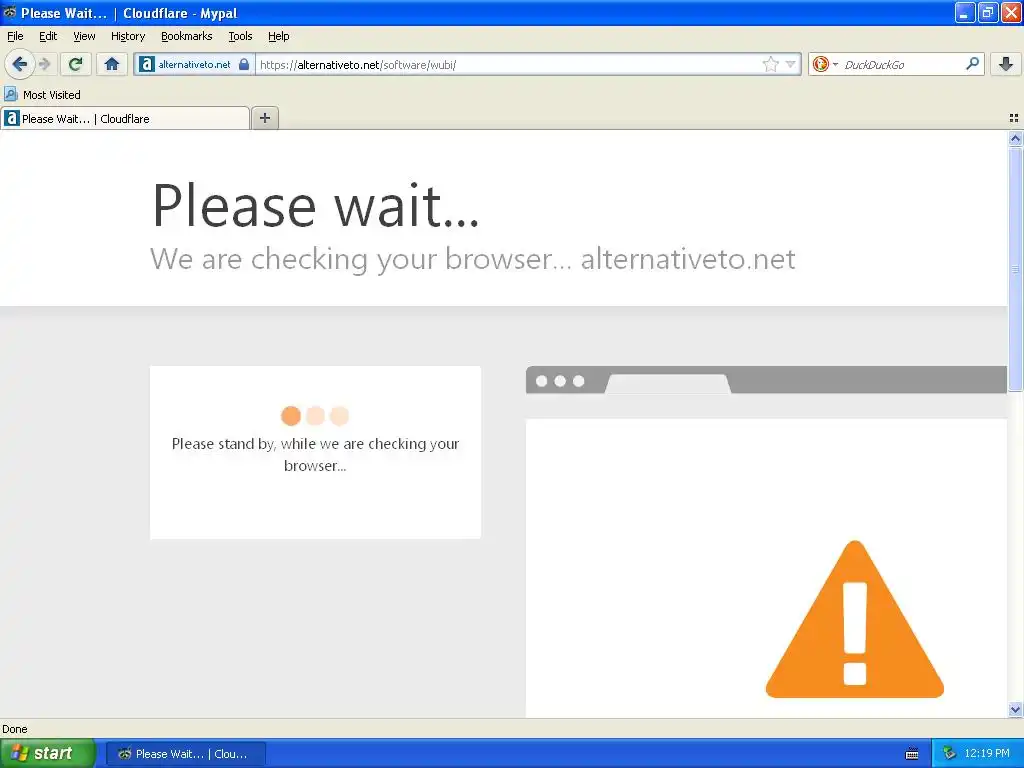Click the on-screen keyboard tray icon

(x=912, y=754)
